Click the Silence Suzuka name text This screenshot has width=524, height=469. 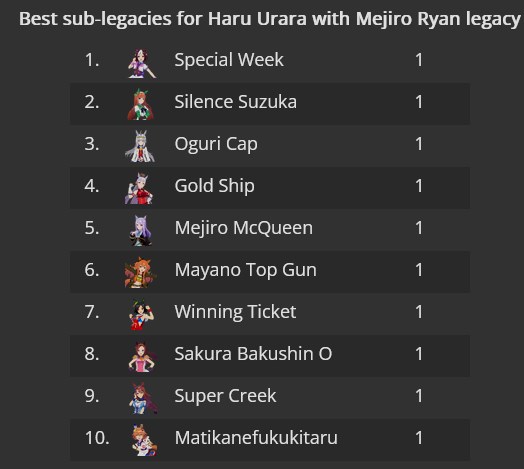(x=236, y=102)
